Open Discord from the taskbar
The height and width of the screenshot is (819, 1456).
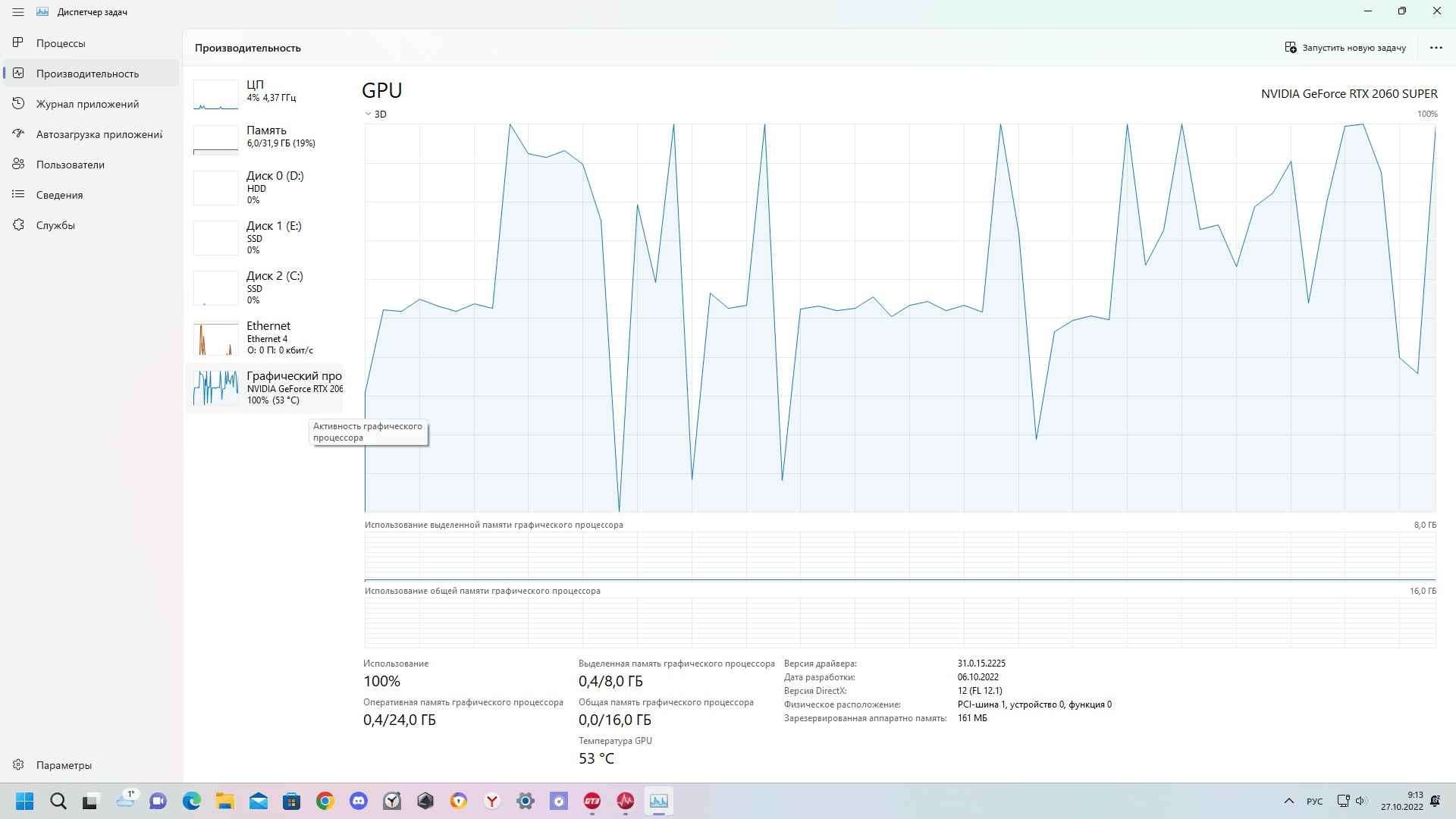pyautogui.click(x=359, y=801)
